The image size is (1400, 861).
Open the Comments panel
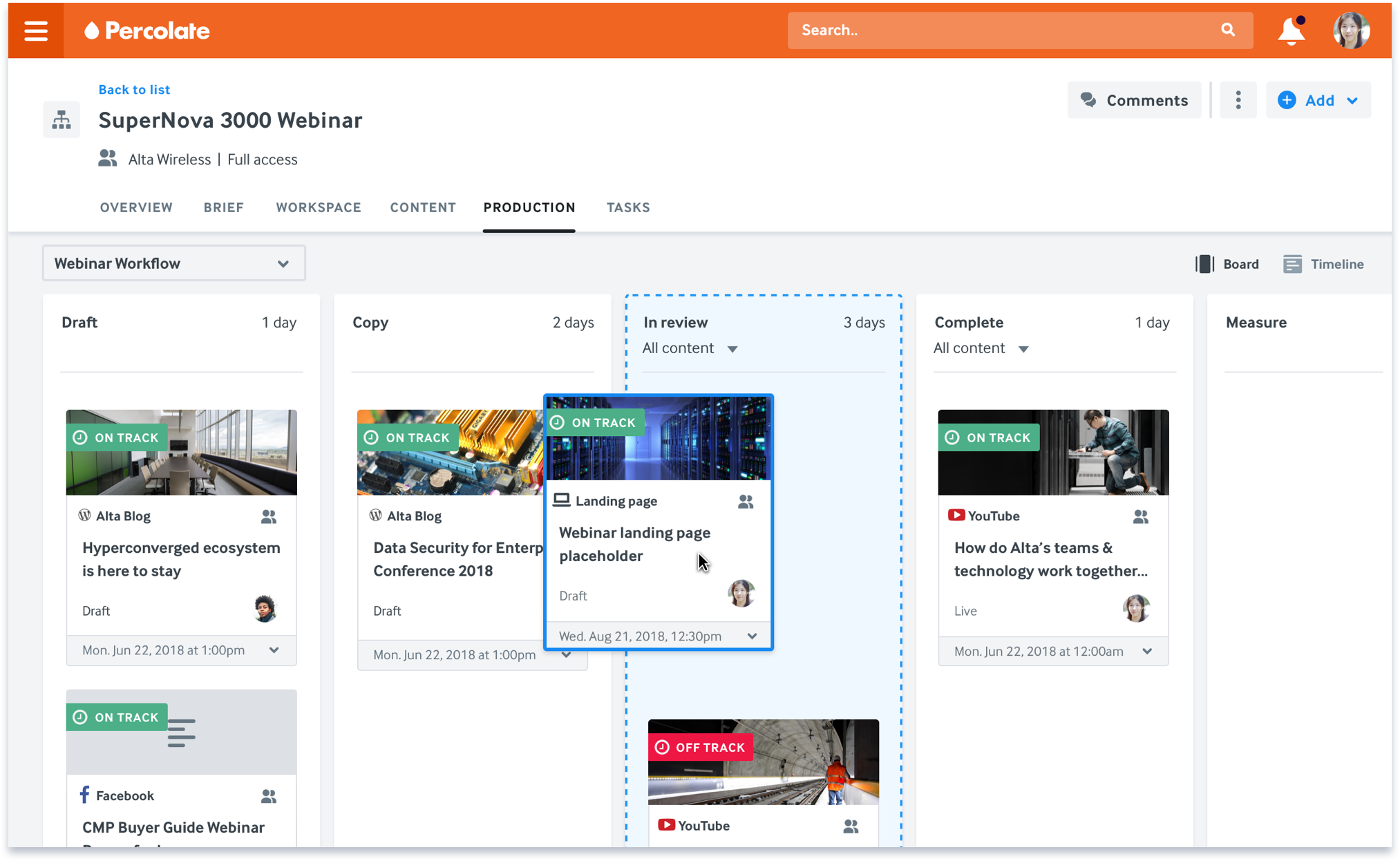[x=1134, y=100]
